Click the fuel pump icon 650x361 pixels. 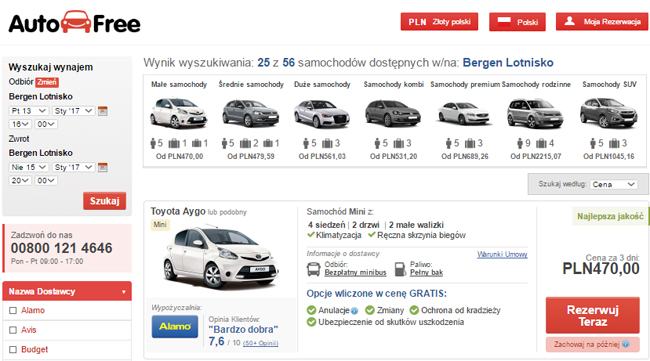(x=400, y=269)
